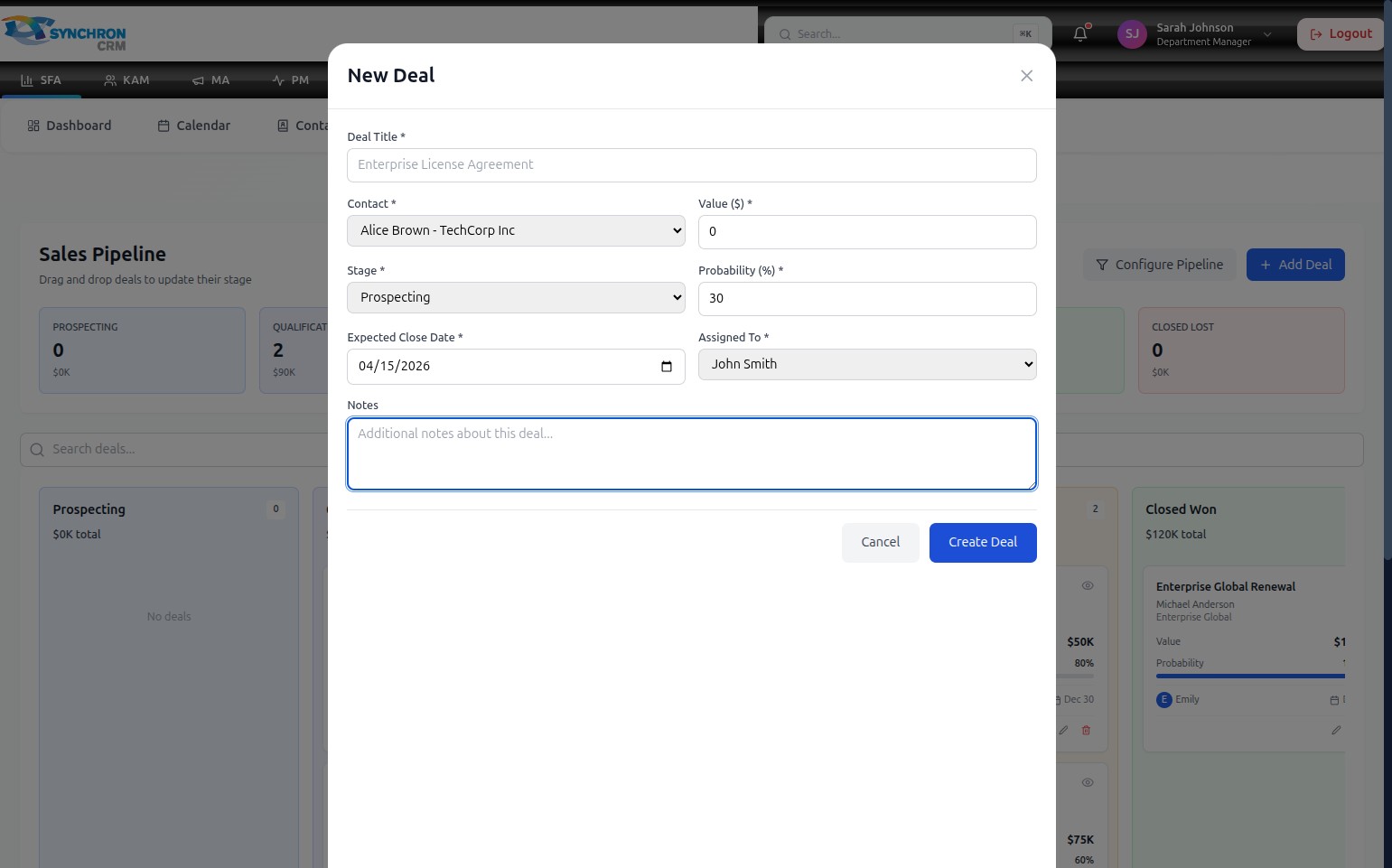The height and width of the screenshot is (868, 1392).
Task: Close the New Deal dialog
Action: pyautogui.click(x=1026, y=76)
